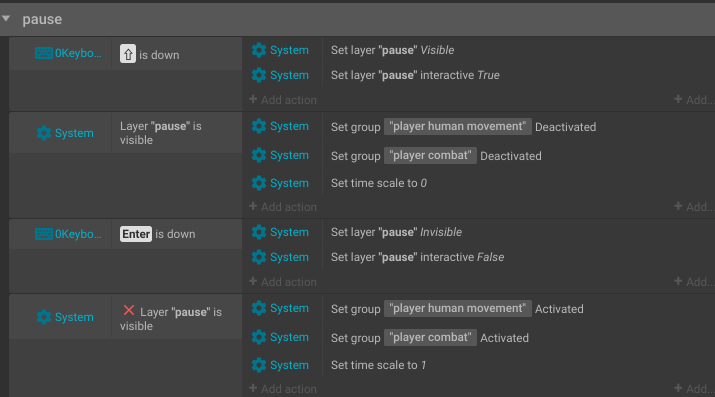
Task: Select Set layer pause Invisible action
Action: pyautogui.click(x=396, y=232)
